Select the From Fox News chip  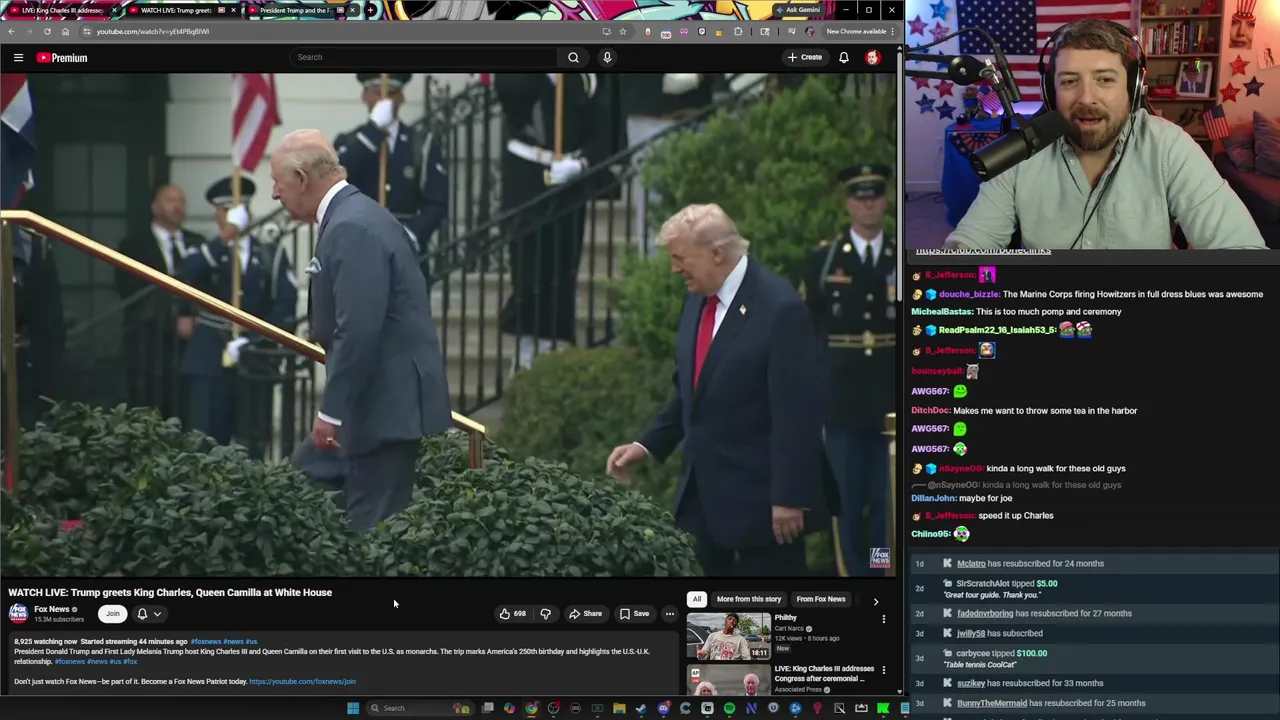point(821,599)
